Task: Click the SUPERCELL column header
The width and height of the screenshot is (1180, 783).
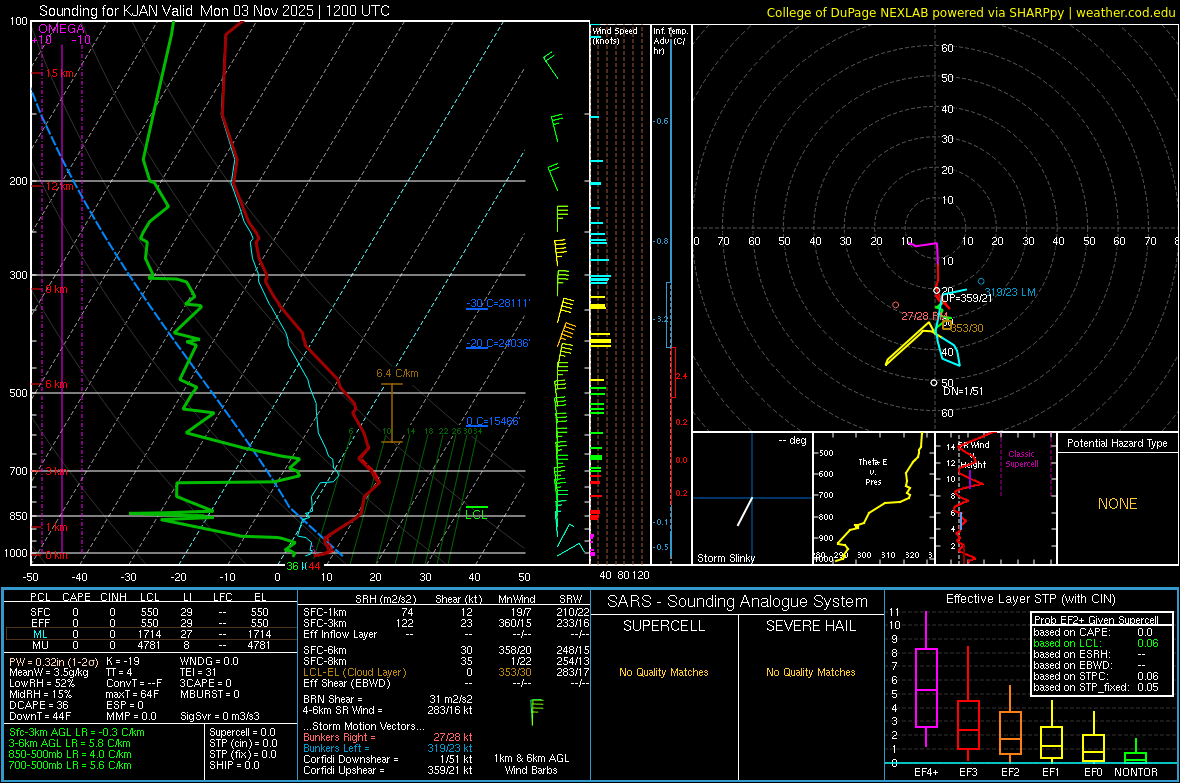Action: (664, 626)
